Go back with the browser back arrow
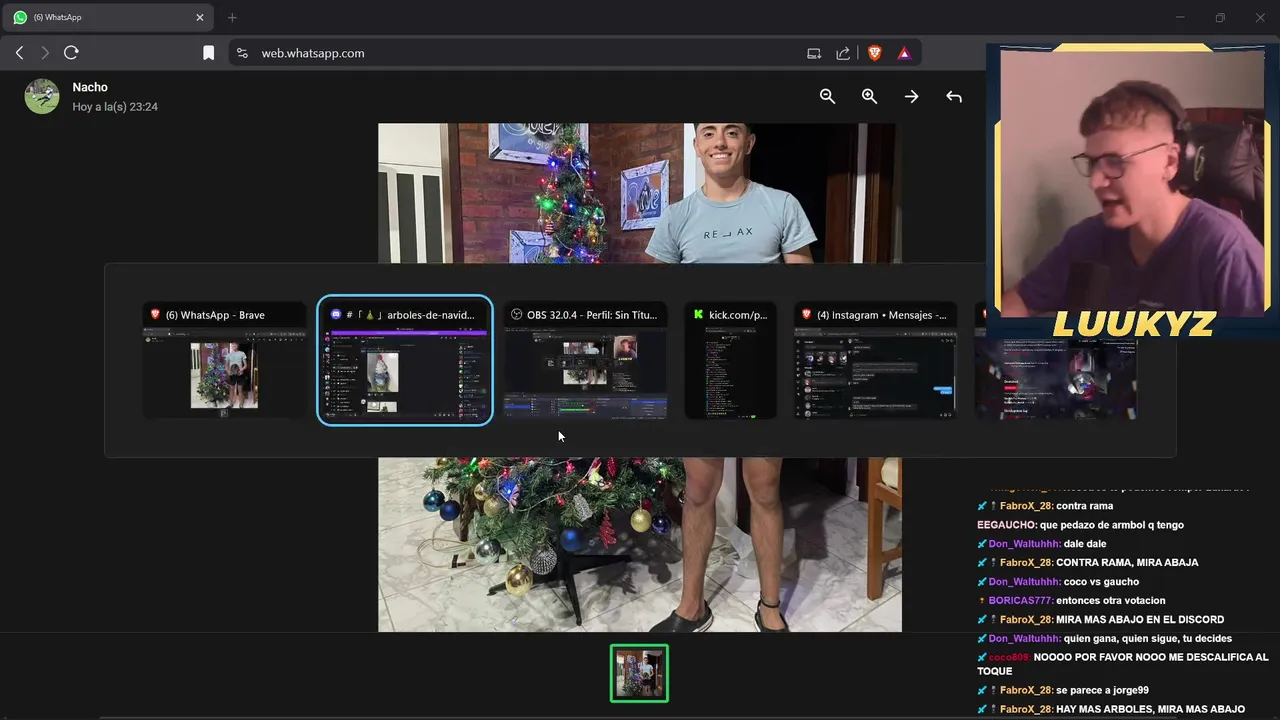Screen dimensions: 1280x720 (x=19, y=53)
